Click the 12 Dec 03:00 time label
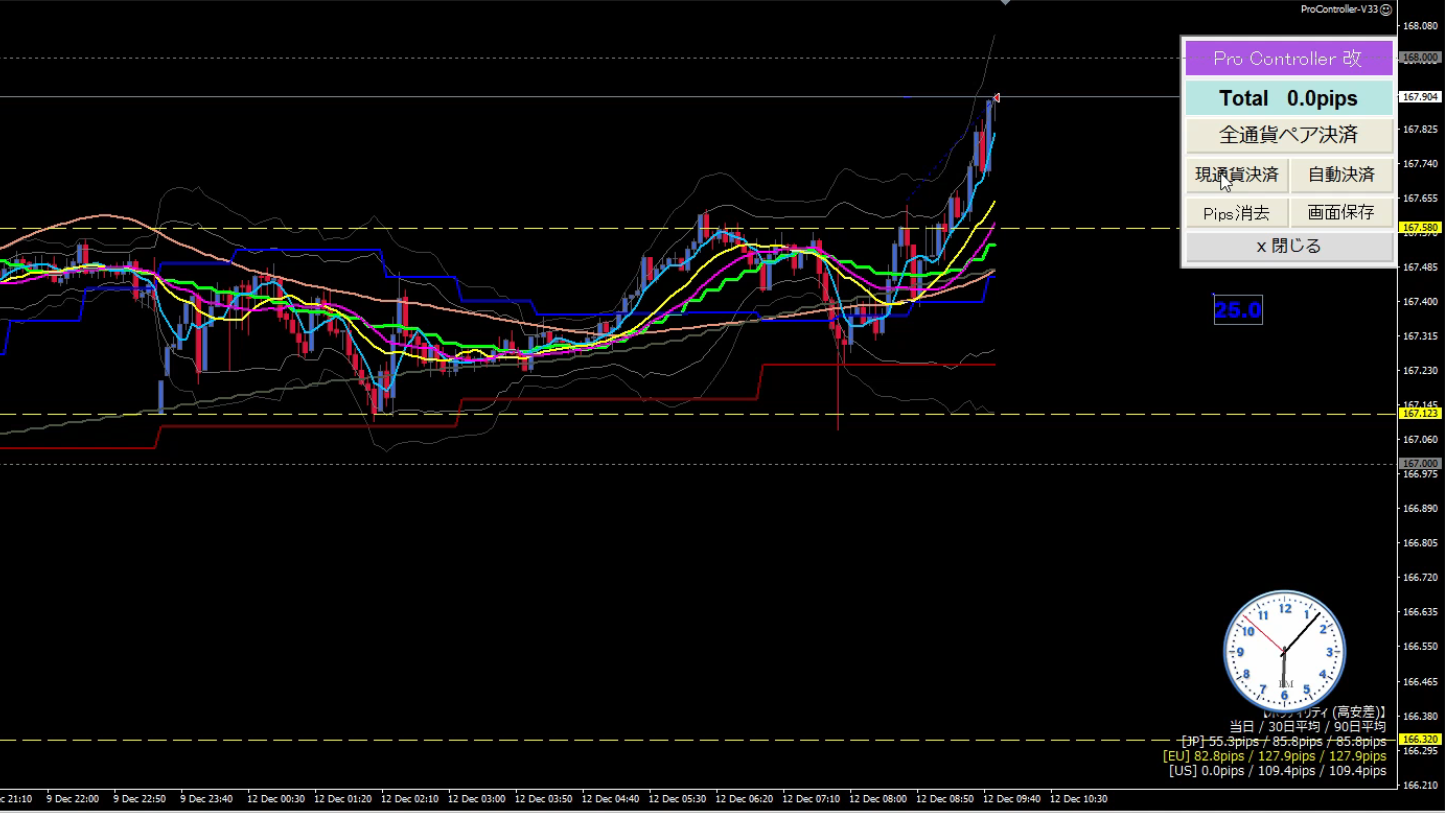1445x813 pixels. 476,799
